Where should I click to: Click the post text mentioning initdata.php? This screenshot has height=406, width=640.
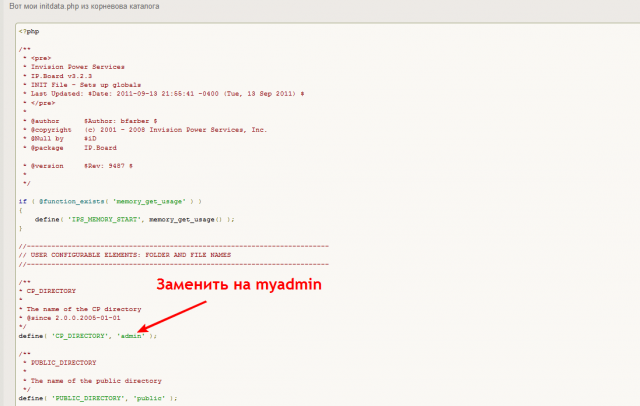pos(84,7)
